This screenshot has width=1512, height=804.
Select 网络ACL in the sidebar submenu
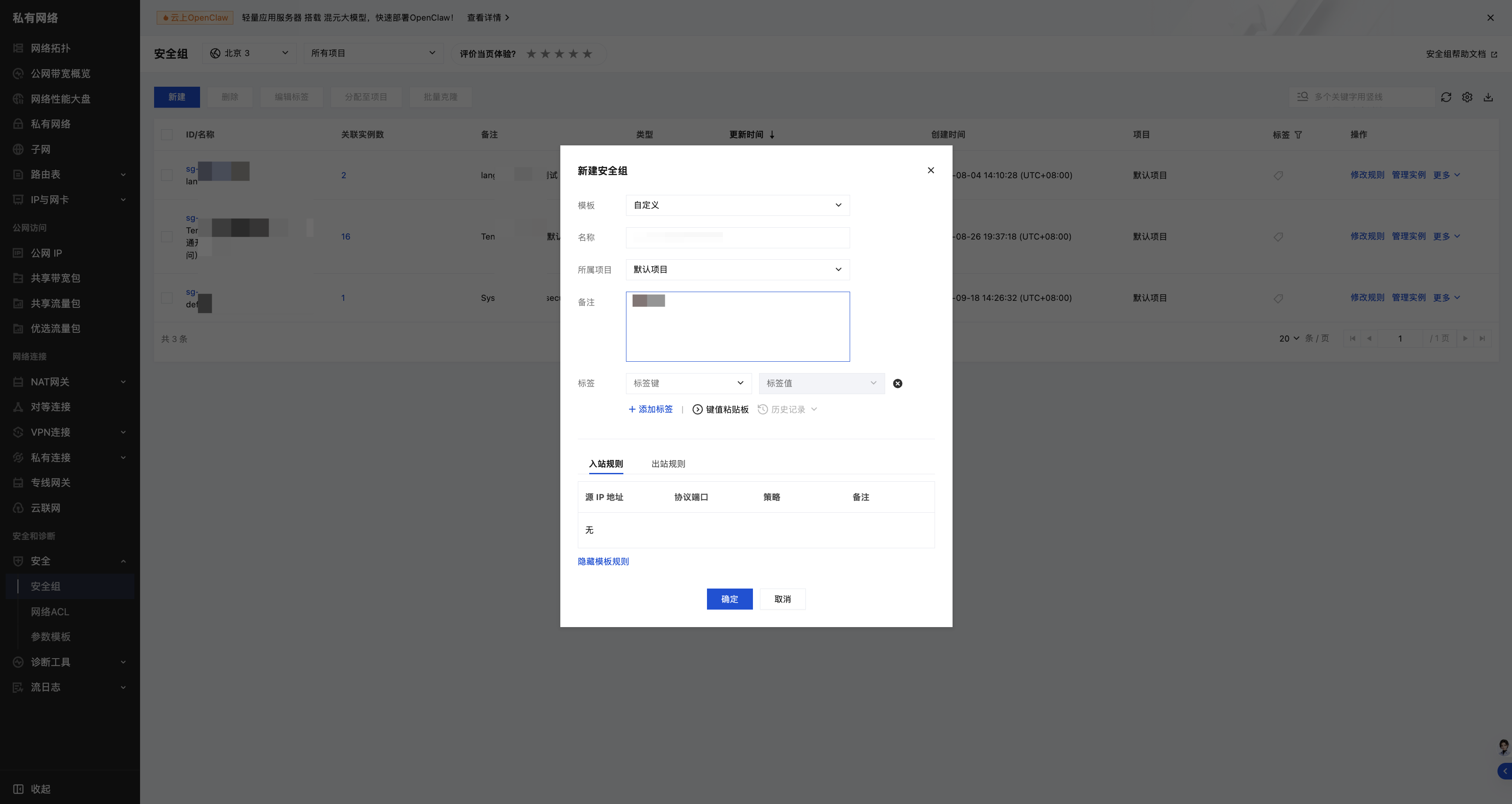pos(50,611)
